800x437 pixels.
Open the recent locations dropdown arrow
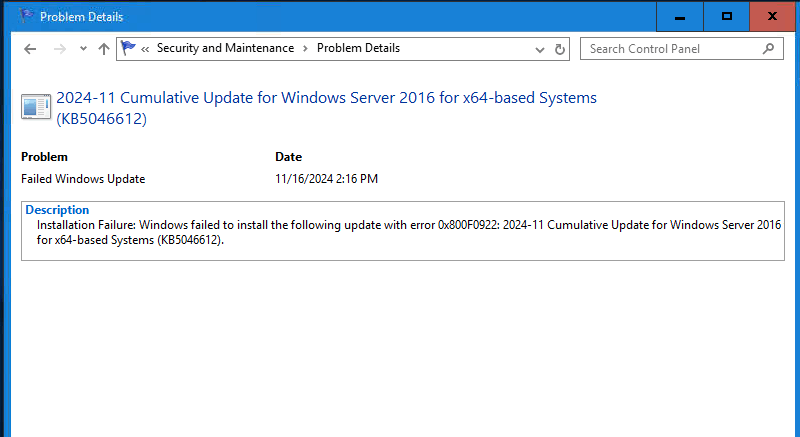point(83,49)
